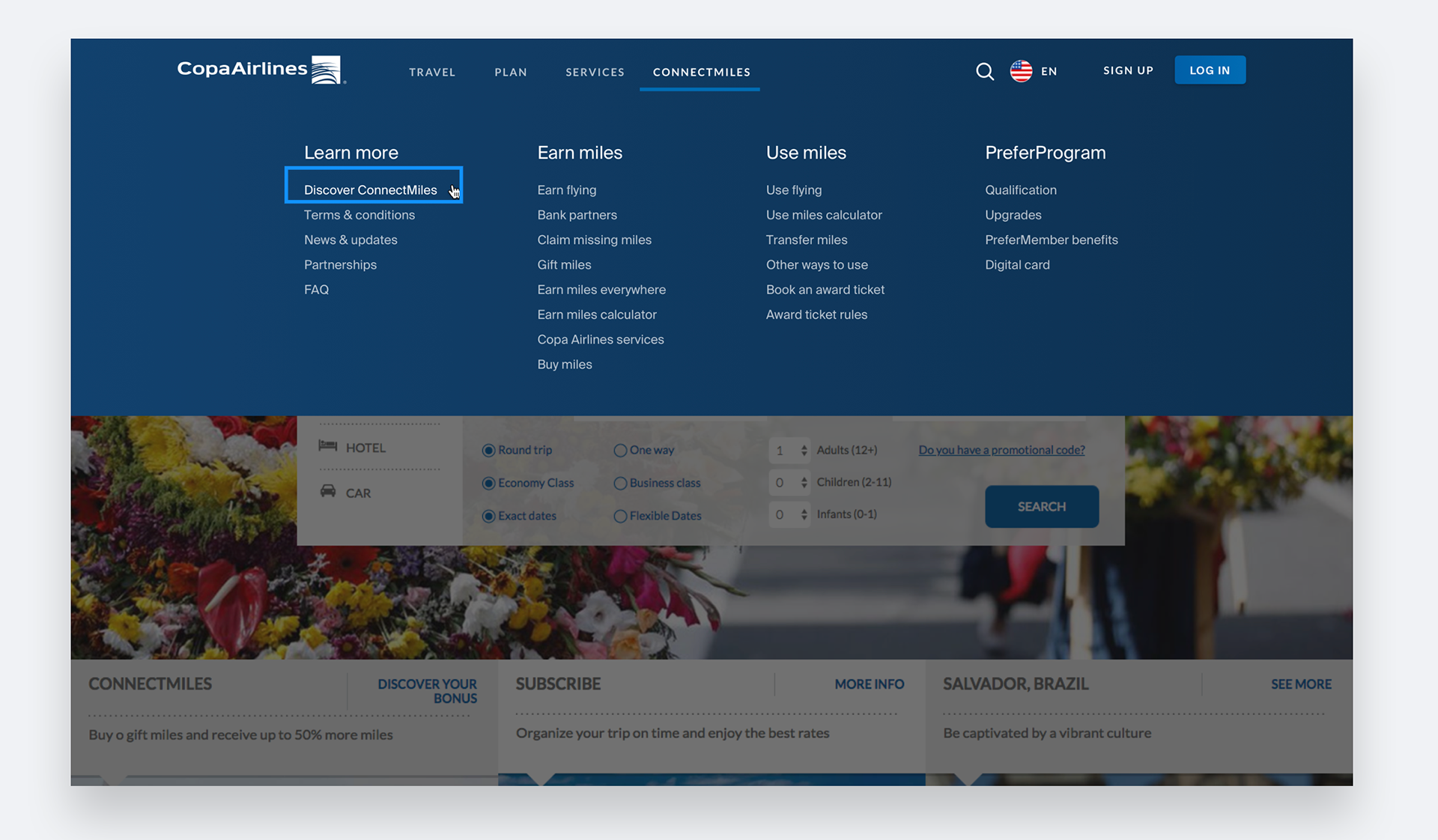Click the SALVADOR, BRAZIL card heading

pyautogui.click(x=1016, y=684)
